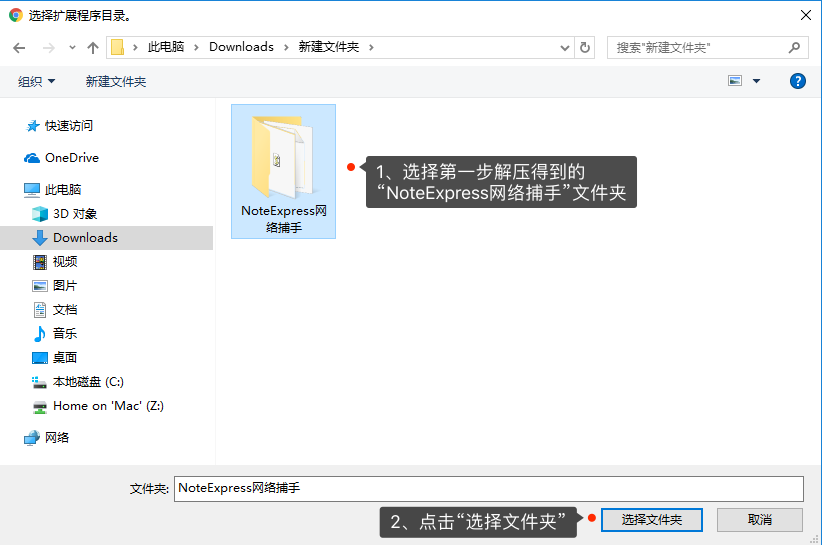The width and height of the screenshot is (822, 545).
Task: Close the 选择扩展程序目录 dialog
Action: pos(806,15)
